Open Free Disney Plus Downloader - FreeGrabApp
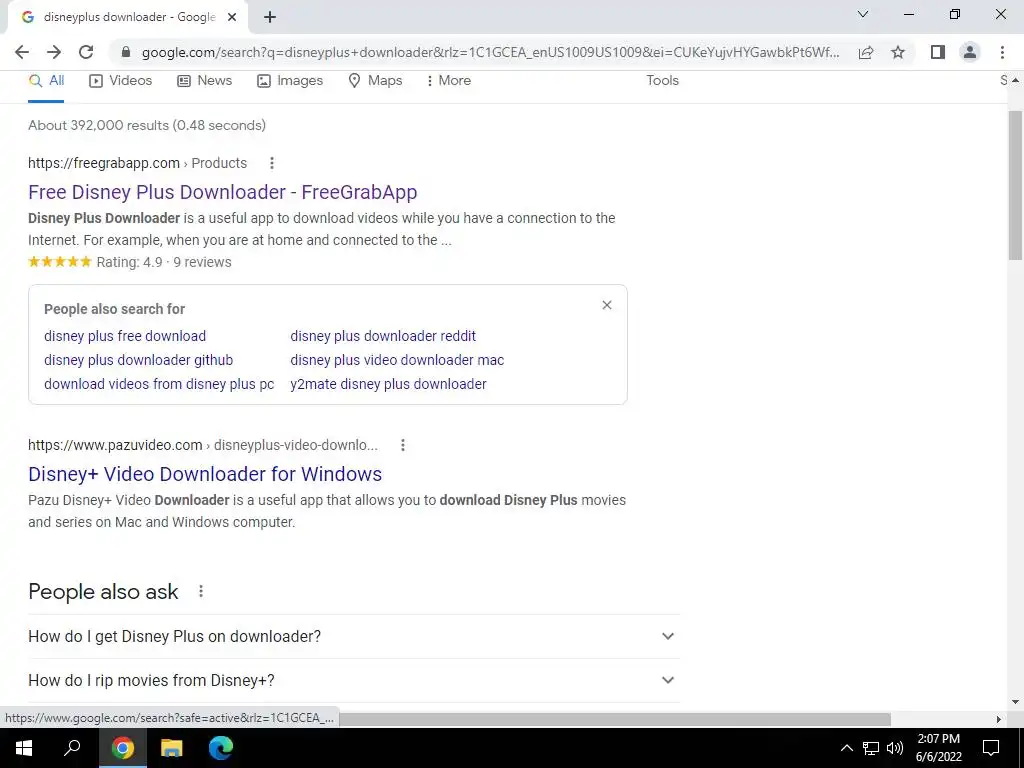This screenshot has width=1024, height=768. tap(223, 192)
